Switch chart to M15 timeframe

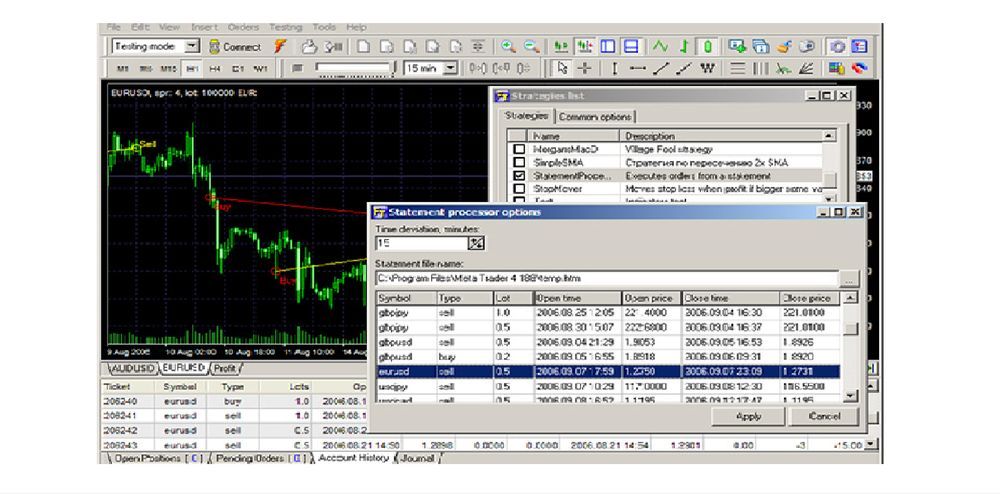168,68
